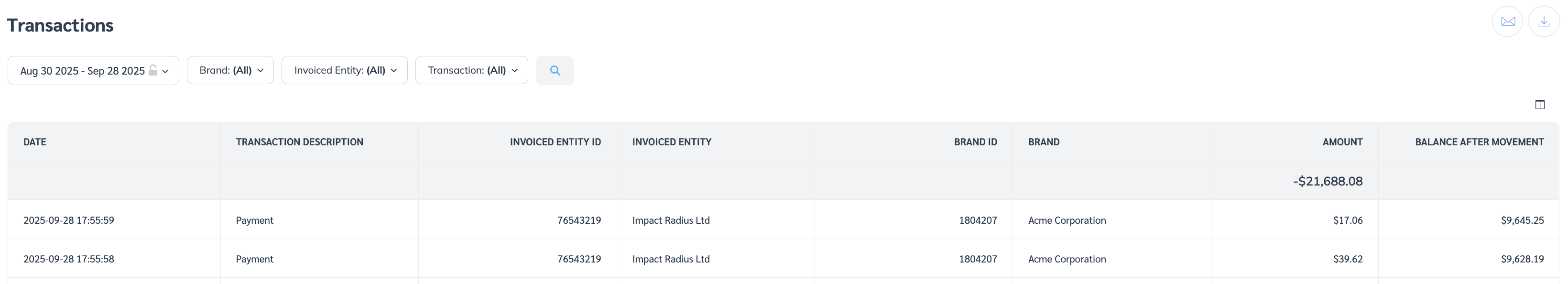Click Impact Radius Ltd in first row

[671, 220]
